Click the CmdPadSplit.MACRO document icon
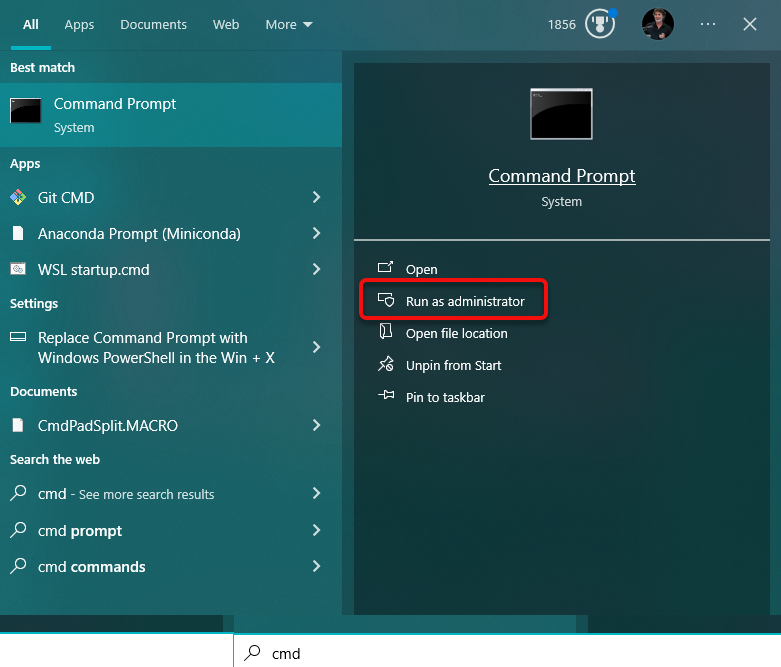781x667 pixels. [x=18, y=426]
